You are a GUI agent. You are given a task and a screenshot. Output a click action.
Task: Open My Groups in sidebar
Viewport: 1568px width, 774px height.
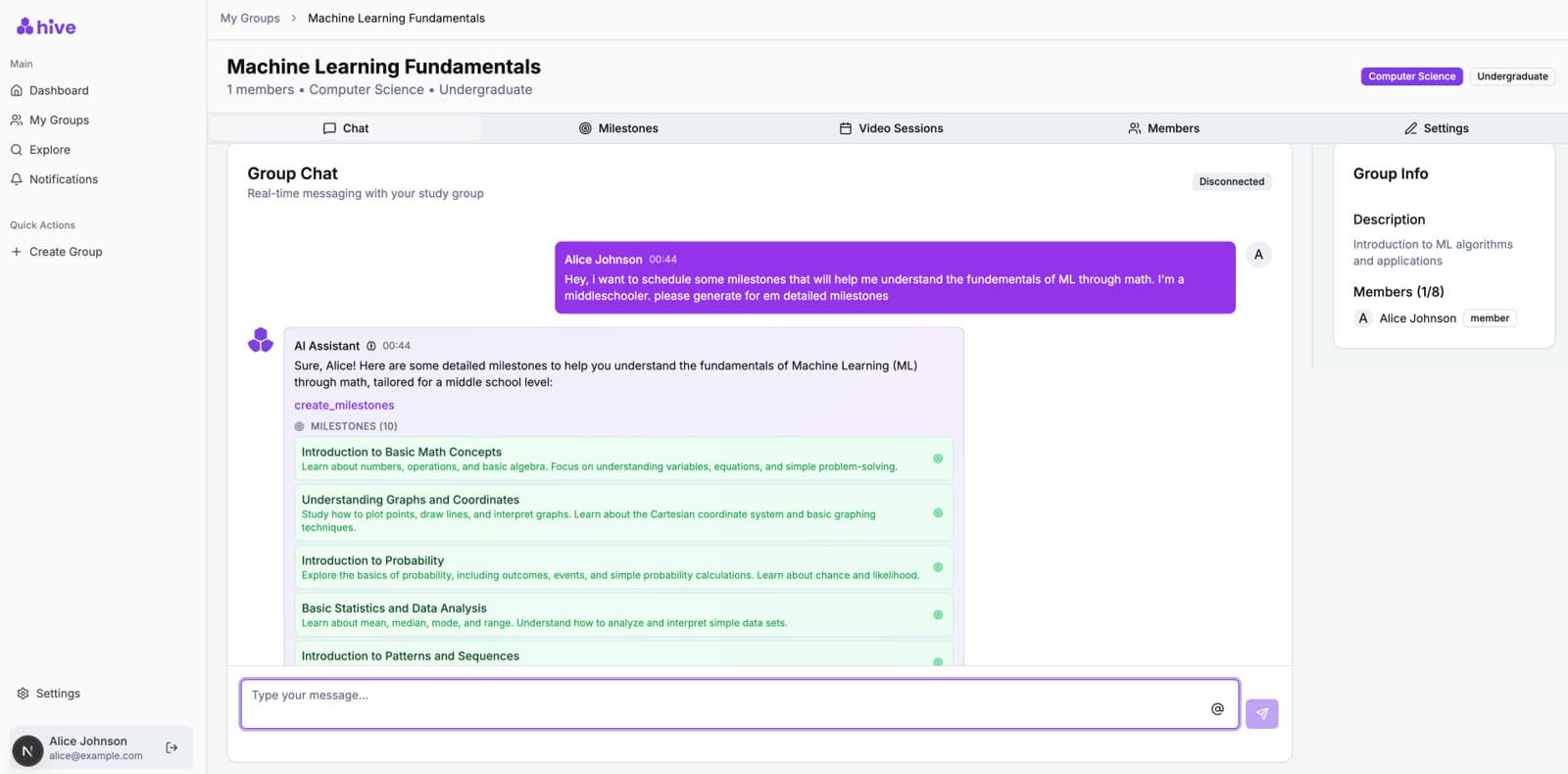click(x=59, y=120)
